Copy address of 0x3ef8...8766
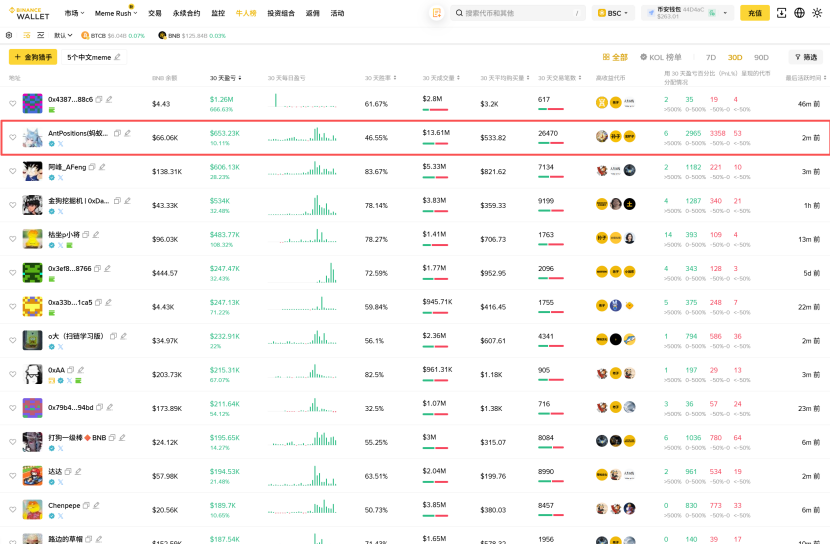 pos(97,269)
